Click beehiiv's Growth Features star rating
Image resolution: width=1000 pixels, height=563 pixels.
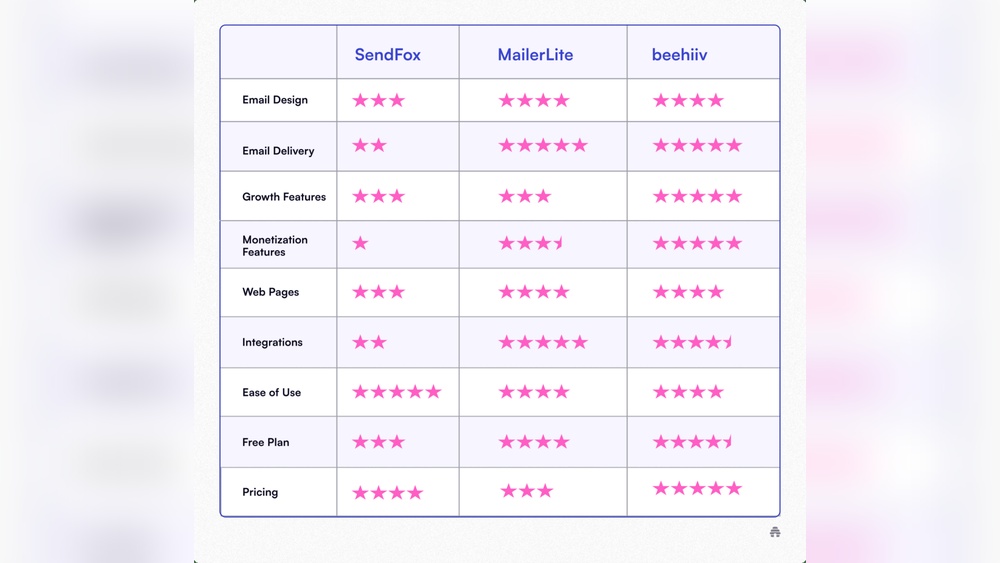click(697, 196)
